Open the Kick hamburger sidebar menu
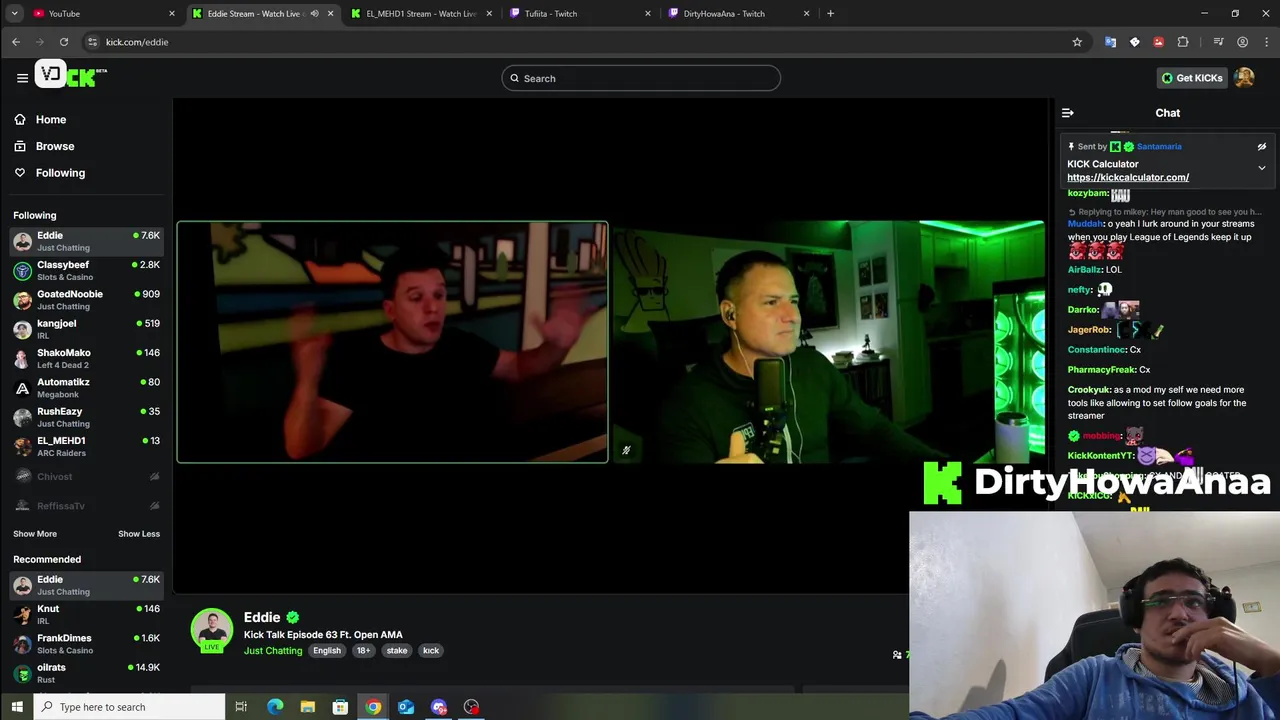This screenshot has height=720, width=1280. tap(22, 78)
